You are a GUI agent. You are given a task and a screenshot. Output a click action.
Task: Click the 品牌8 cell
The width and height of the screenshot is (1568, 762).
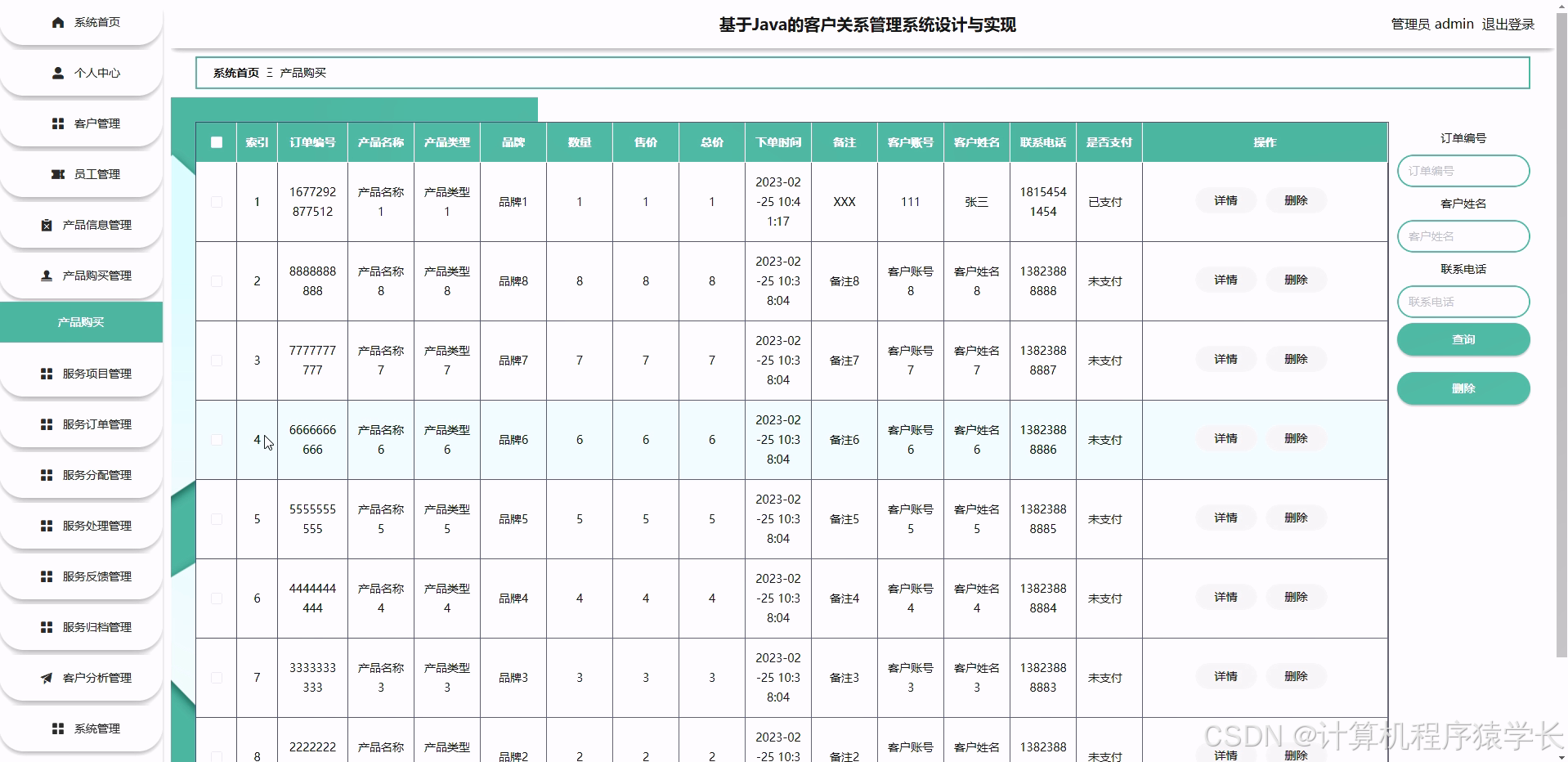tap(513, 281)
